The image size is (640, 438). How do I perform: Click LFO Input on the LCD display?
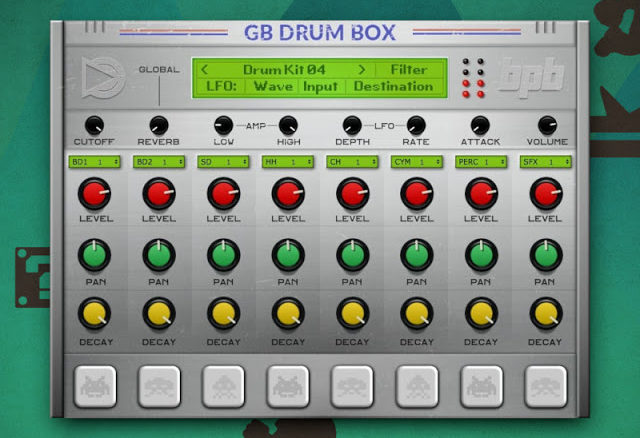(320, 87)
